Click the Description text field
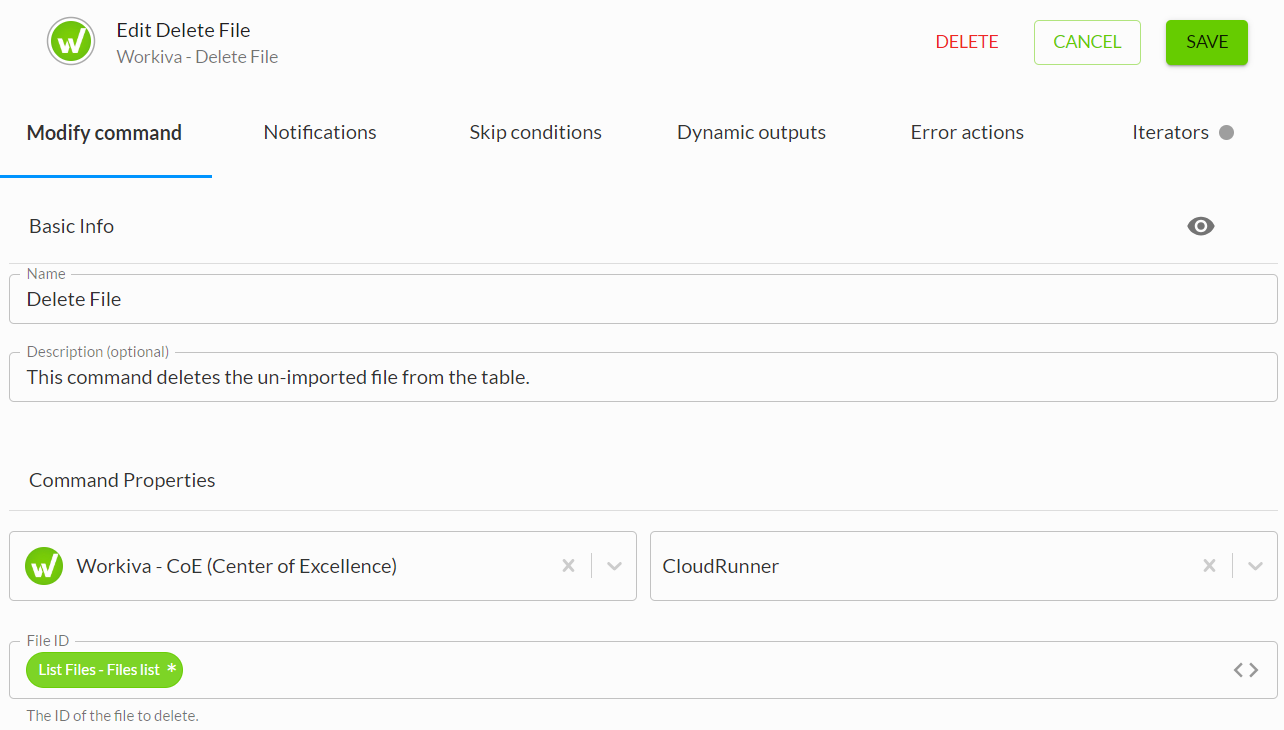This screenshot has height=730, width=1284. point(643,377)
